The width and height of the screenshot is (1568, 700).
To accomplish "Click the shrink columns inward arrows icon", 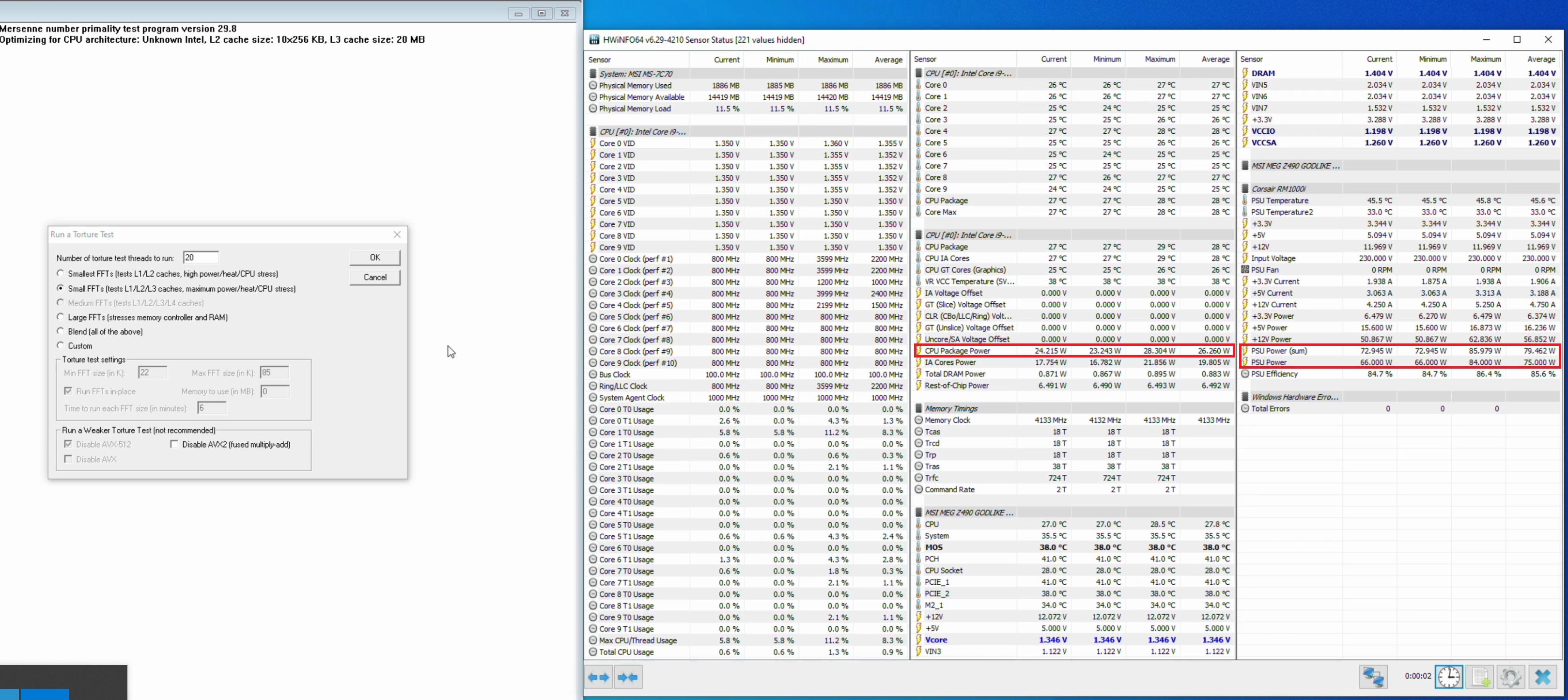I will coord(628,677).
